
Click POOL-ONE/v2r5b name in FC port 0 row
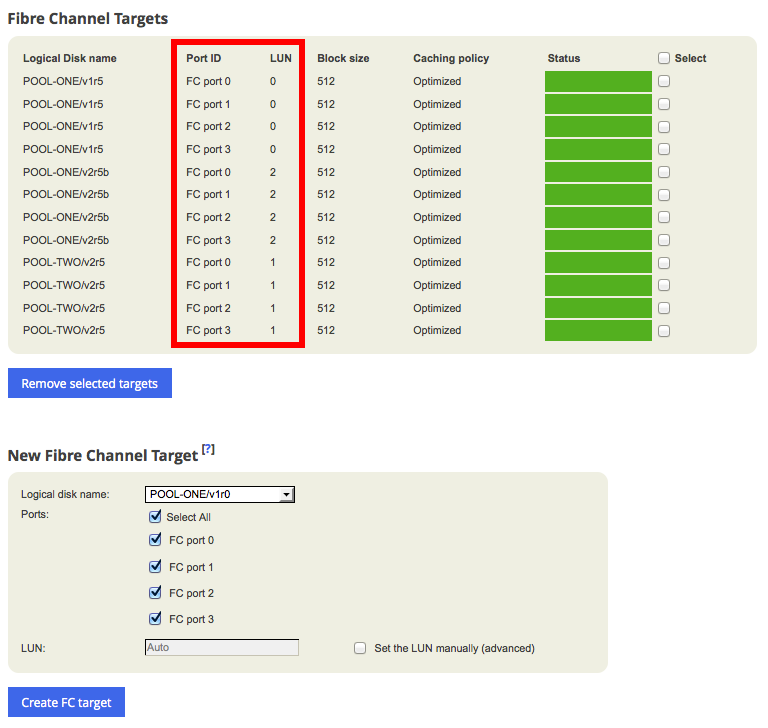pos(66,172)
